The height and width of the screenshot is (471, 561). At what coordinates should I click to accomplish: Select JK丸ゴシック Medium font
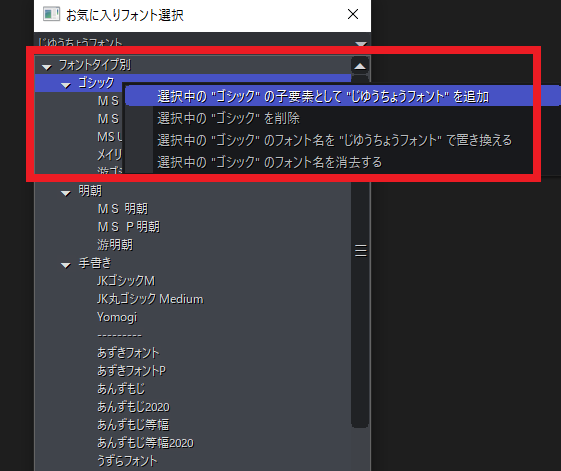point(150,299)
